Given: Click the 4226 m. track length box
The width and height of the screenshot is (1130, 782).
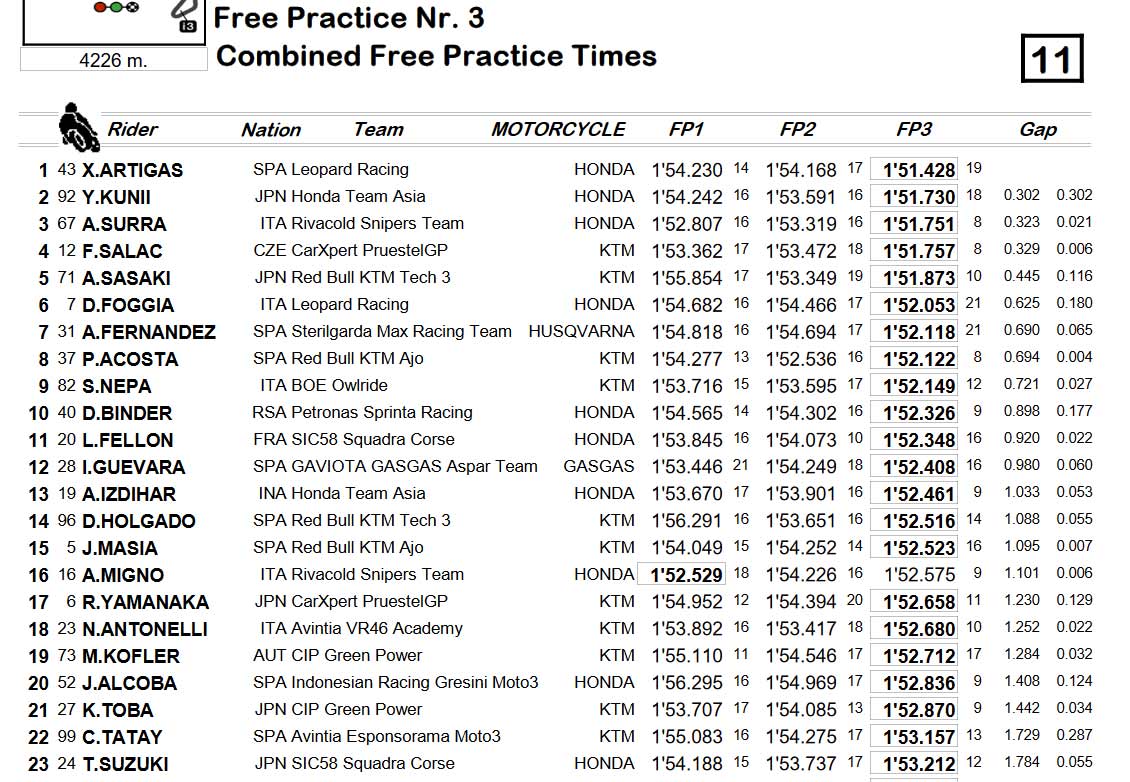Looking at the screenshot, I should pos(113,60).
